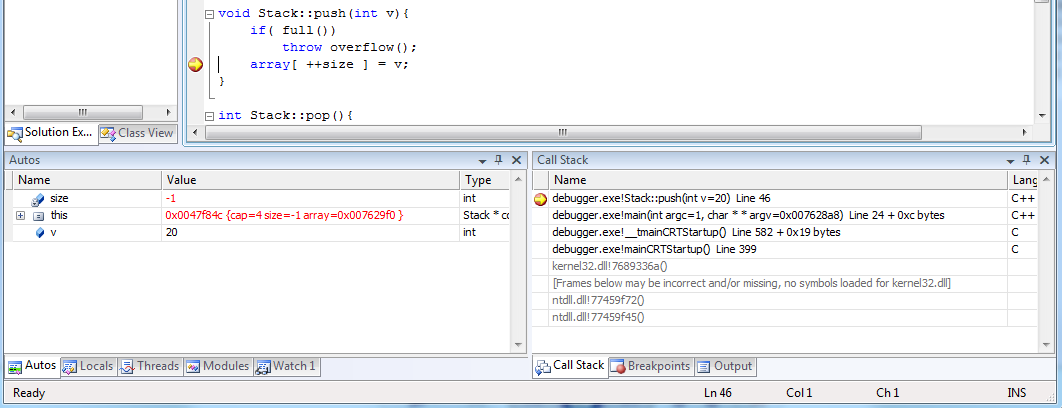Switch to the Threads tab
The image size is (1062, 408).
coord(149,367)
